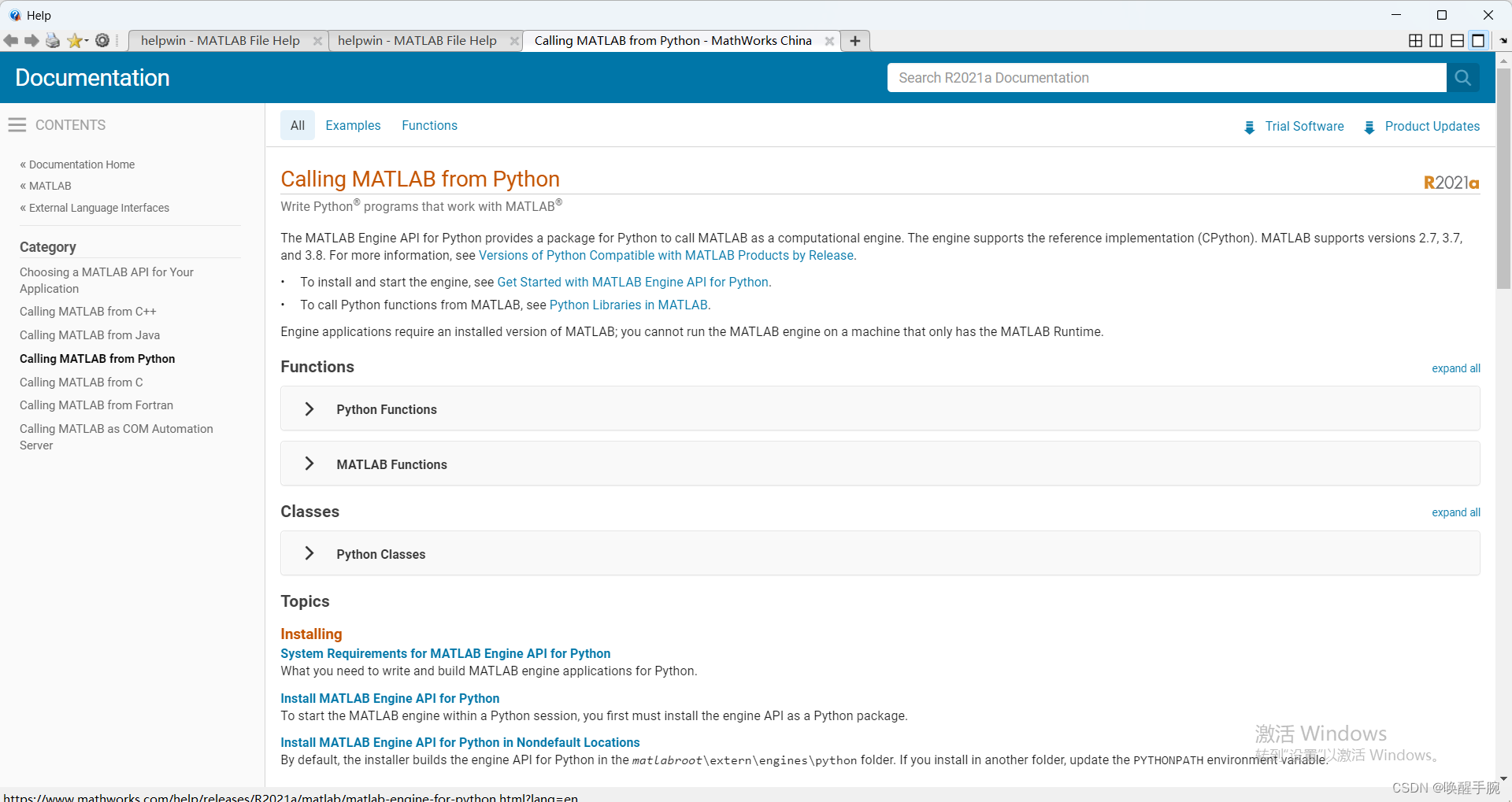This screenshot has height=802, width=1512.
Task: Navigate back using the back arrow
Action: pos(10,40)
